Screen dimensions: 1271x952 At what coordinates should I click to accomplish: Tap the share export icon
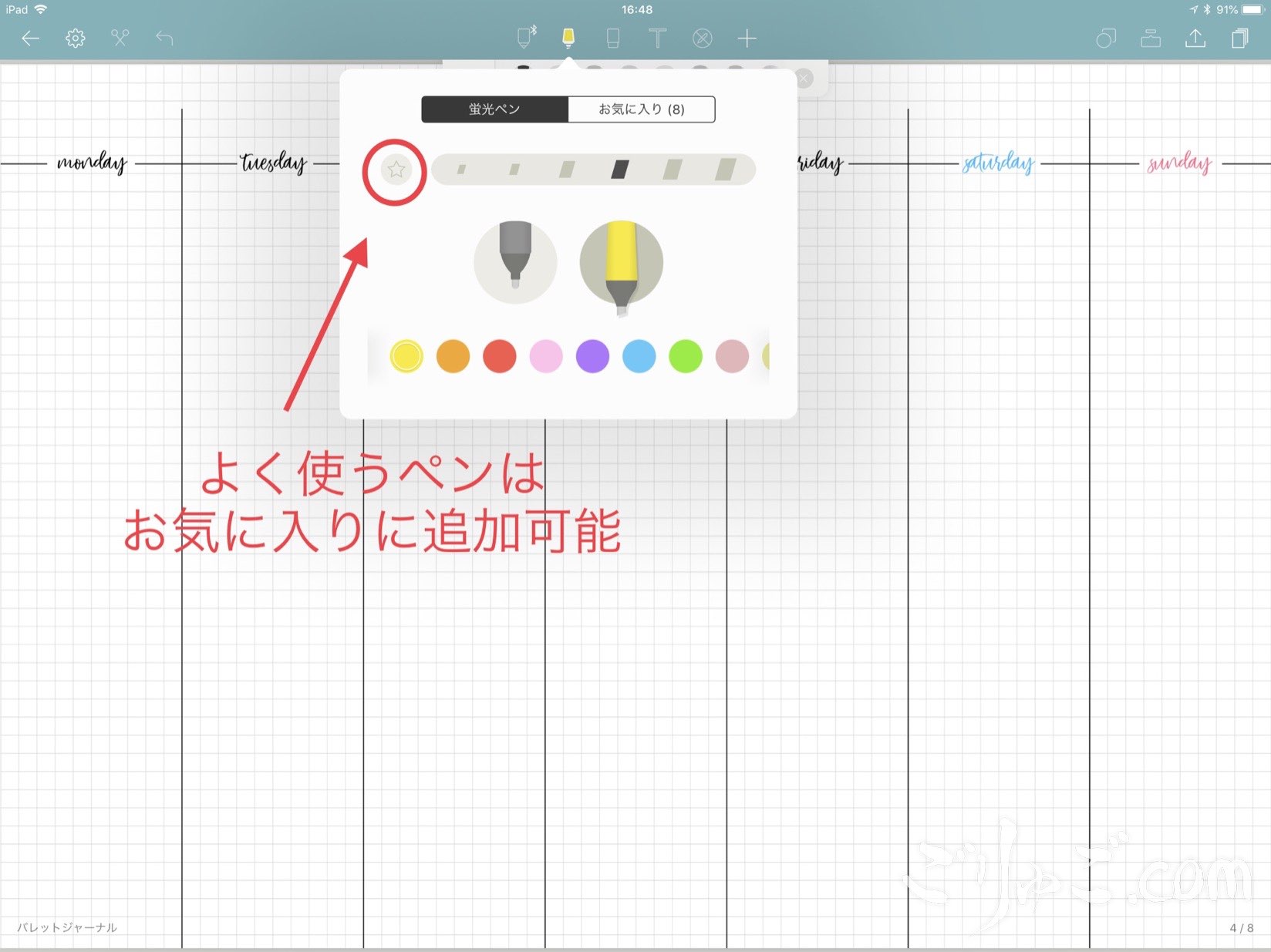(x=1195, y=38)
